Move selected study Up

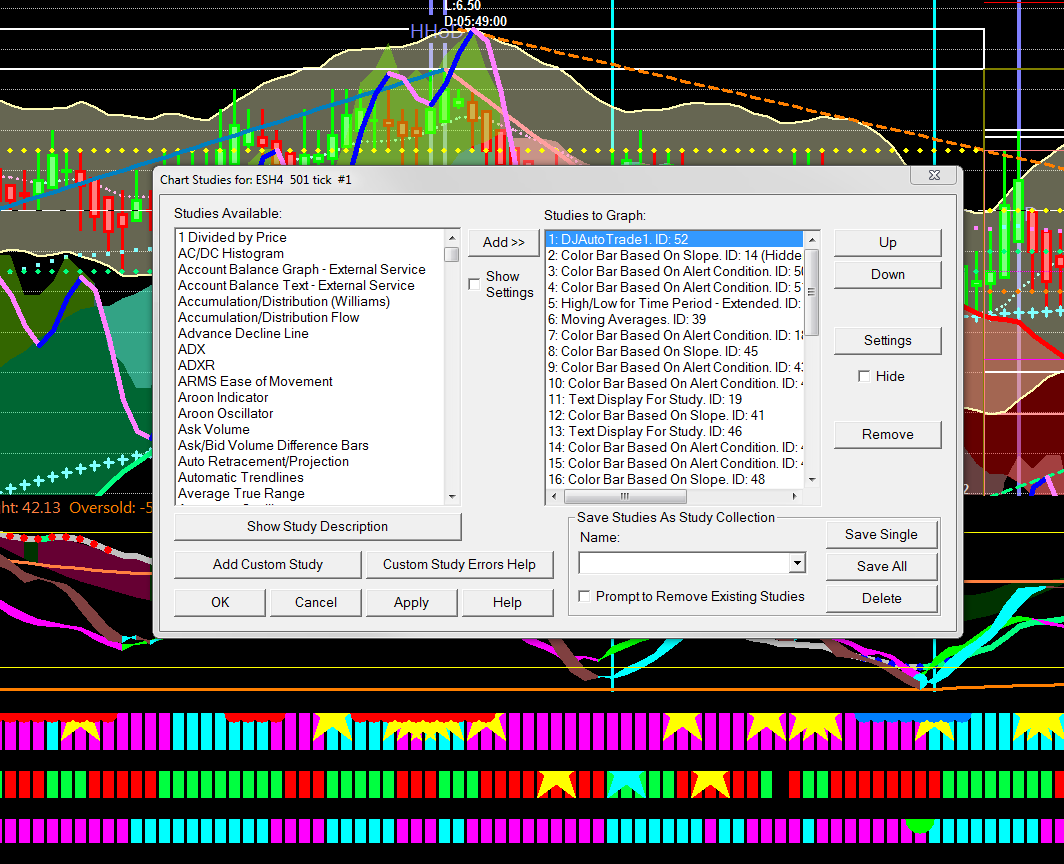887,243
